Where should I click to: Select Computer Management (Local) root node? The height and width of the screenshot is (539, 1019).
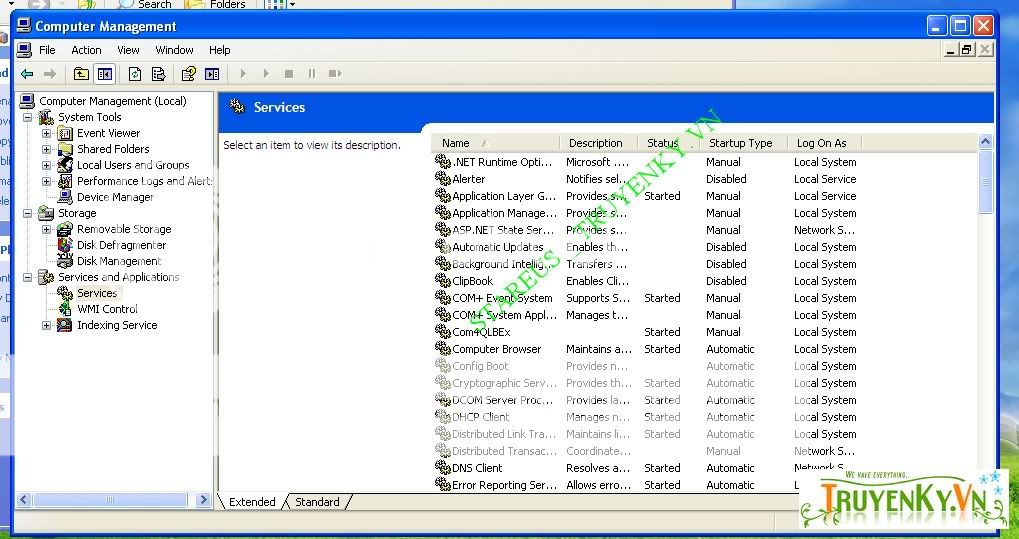pos(112,101)
